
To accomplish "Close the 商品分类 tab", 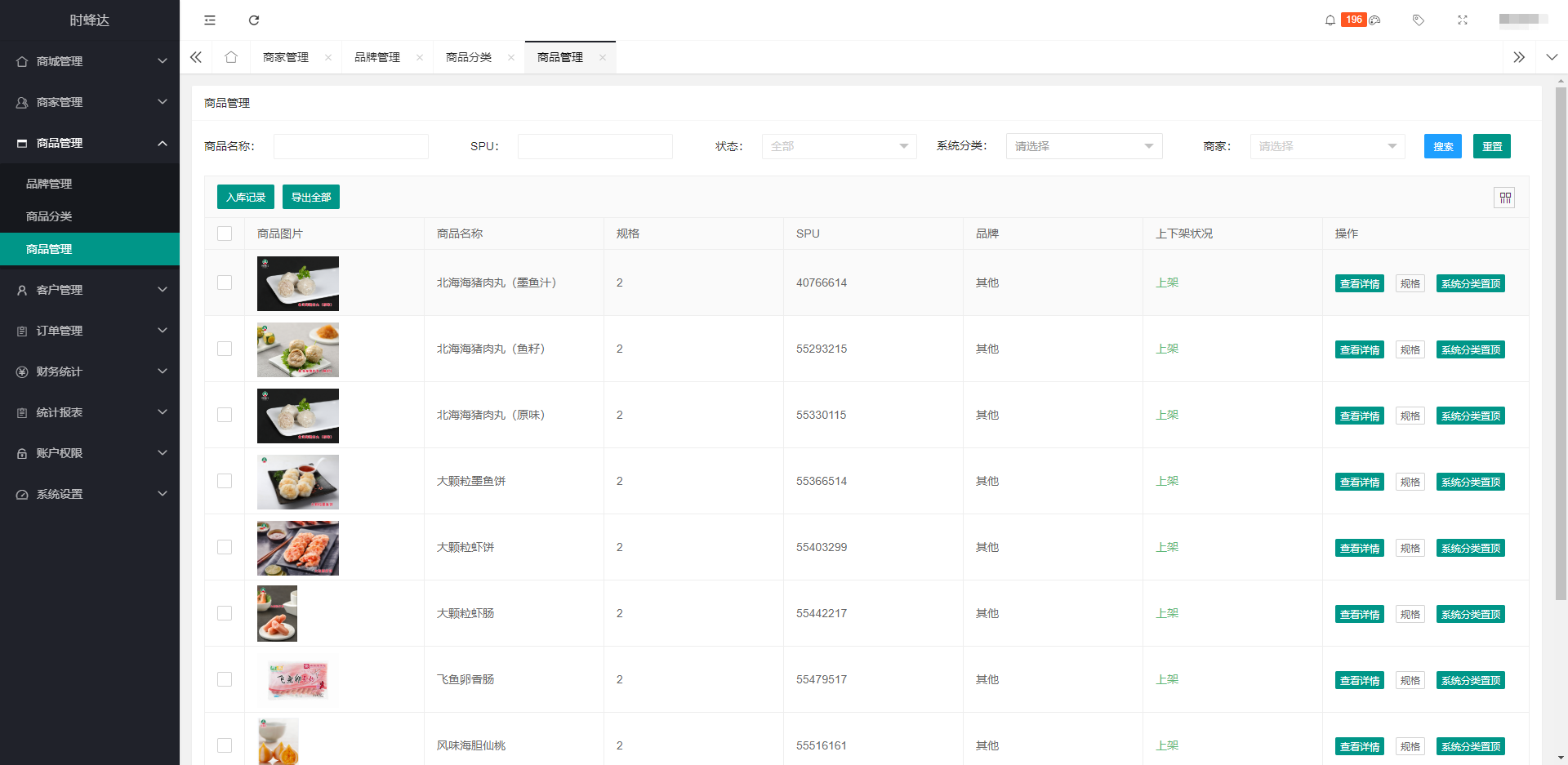I will tap(511, 57).
